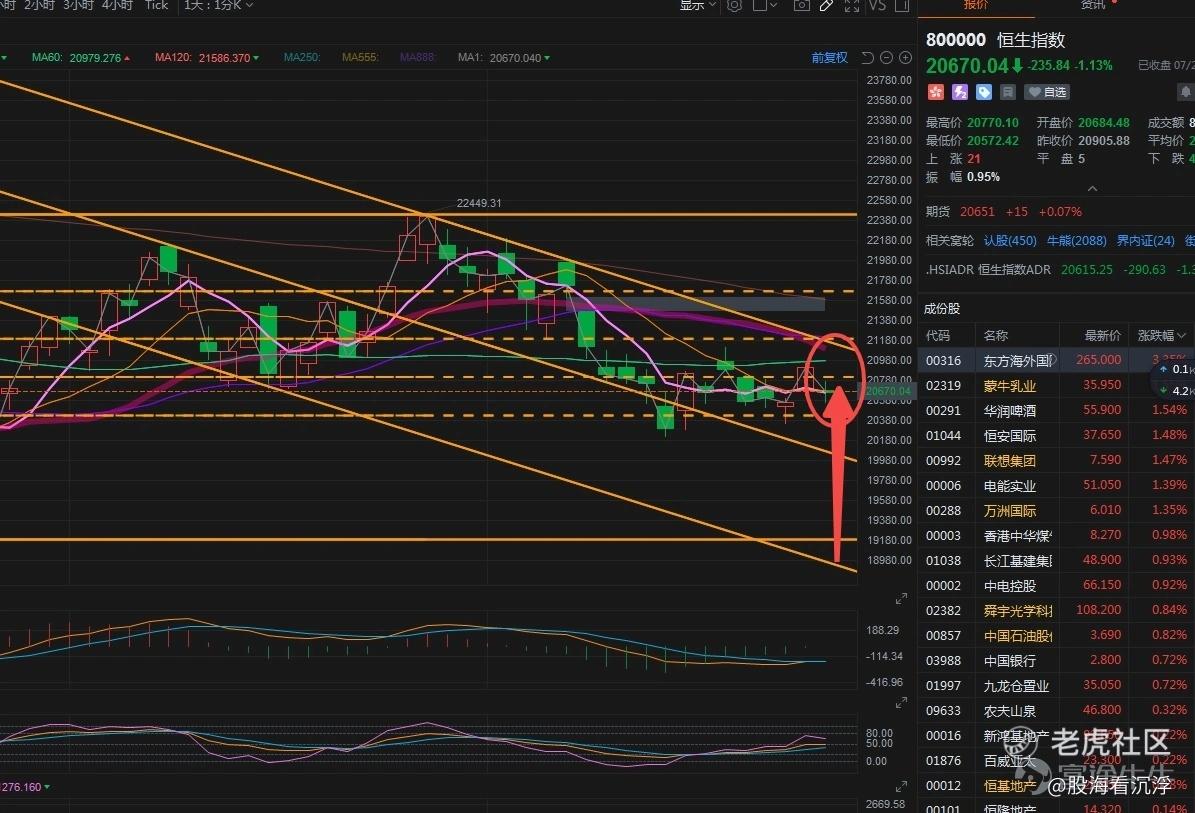Screen dimensions: 1195x813
Task: Select the 01044 恒安国际 row
Action: pos(1056,435)
